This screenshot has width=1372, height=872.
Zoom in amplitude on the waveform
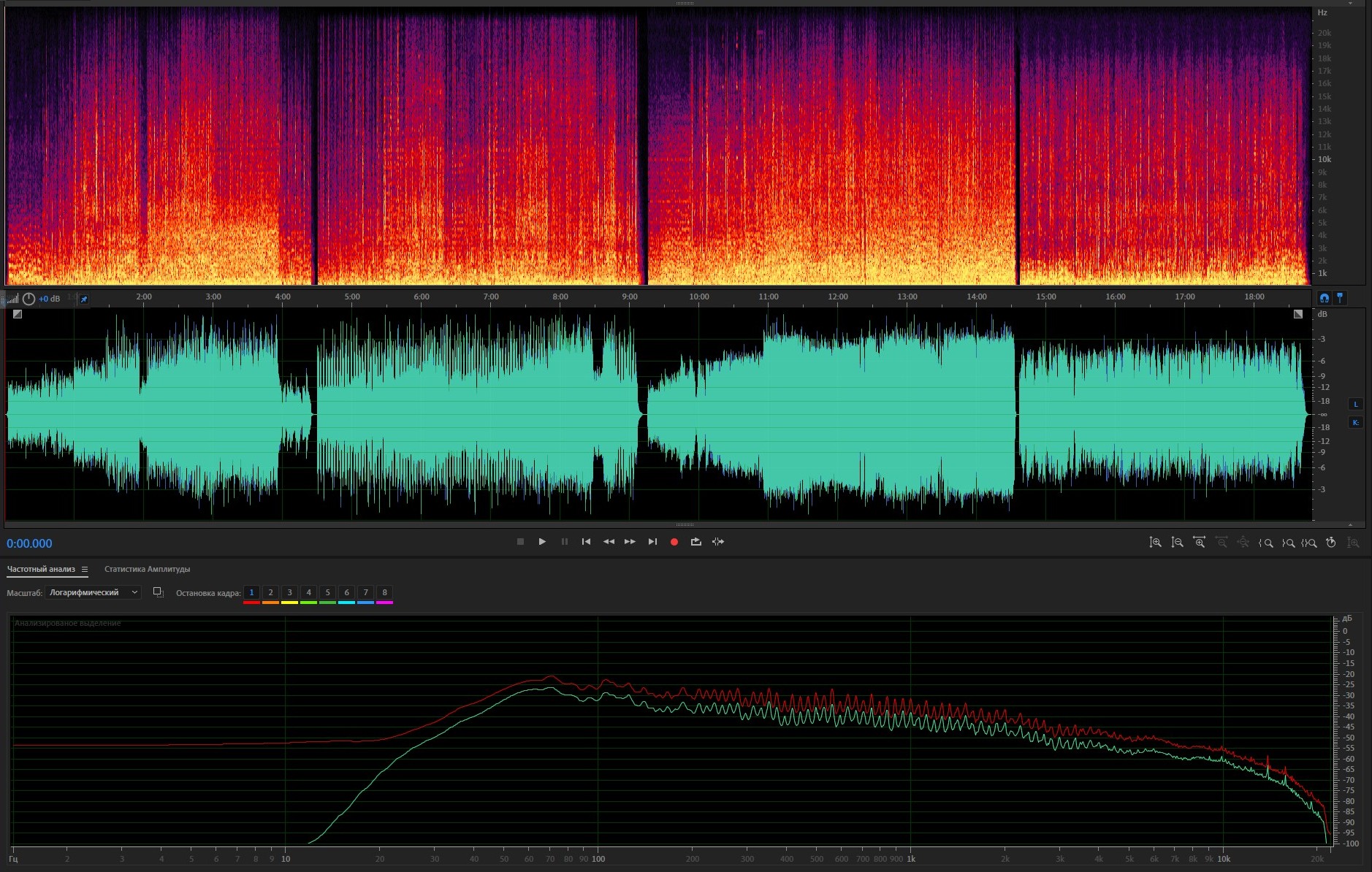point(1155,543)
